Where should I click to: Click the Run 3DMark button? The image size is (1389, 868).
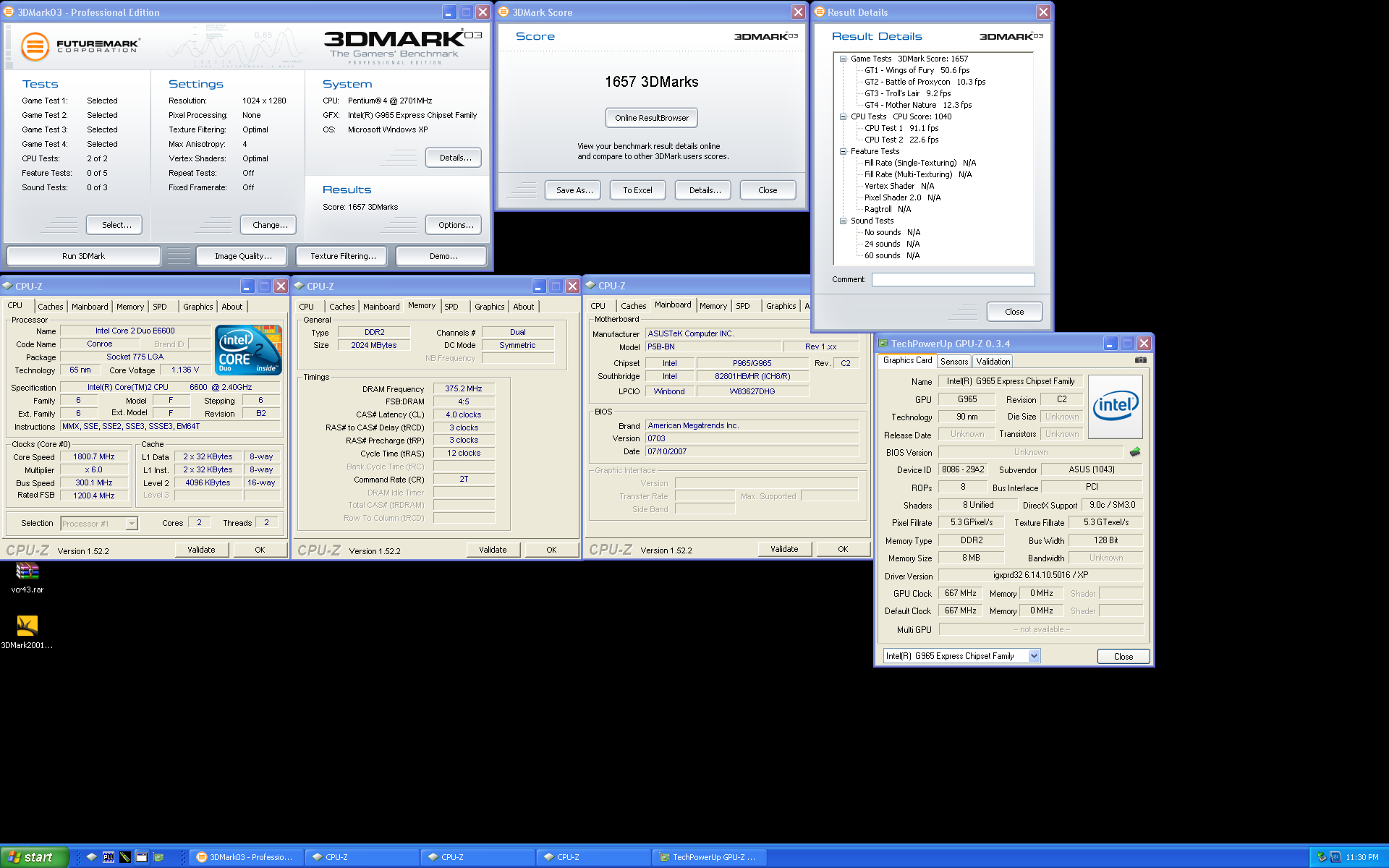[x=83, y=256]
